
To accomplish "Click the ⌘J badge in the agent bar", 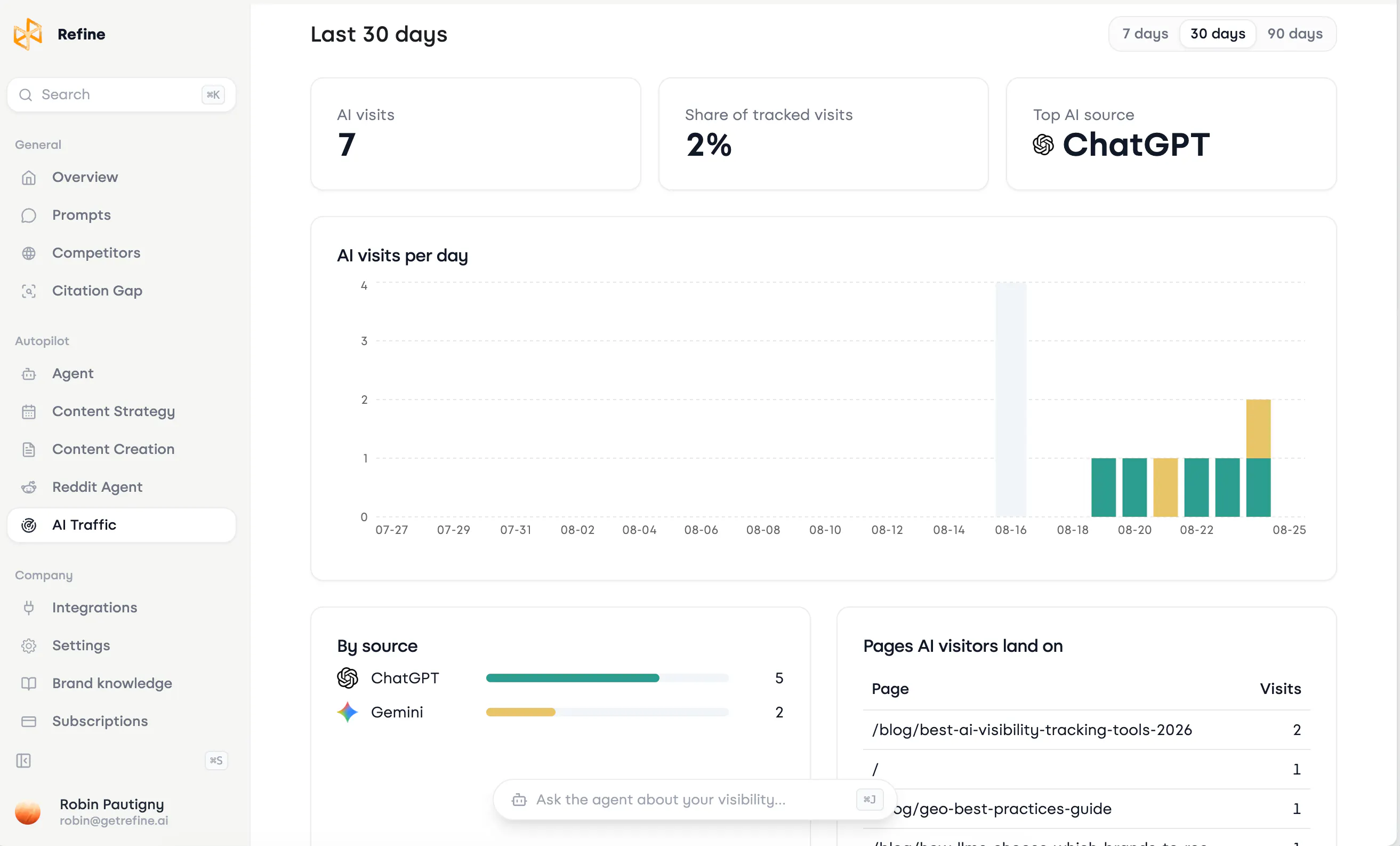I will [870, 800].
